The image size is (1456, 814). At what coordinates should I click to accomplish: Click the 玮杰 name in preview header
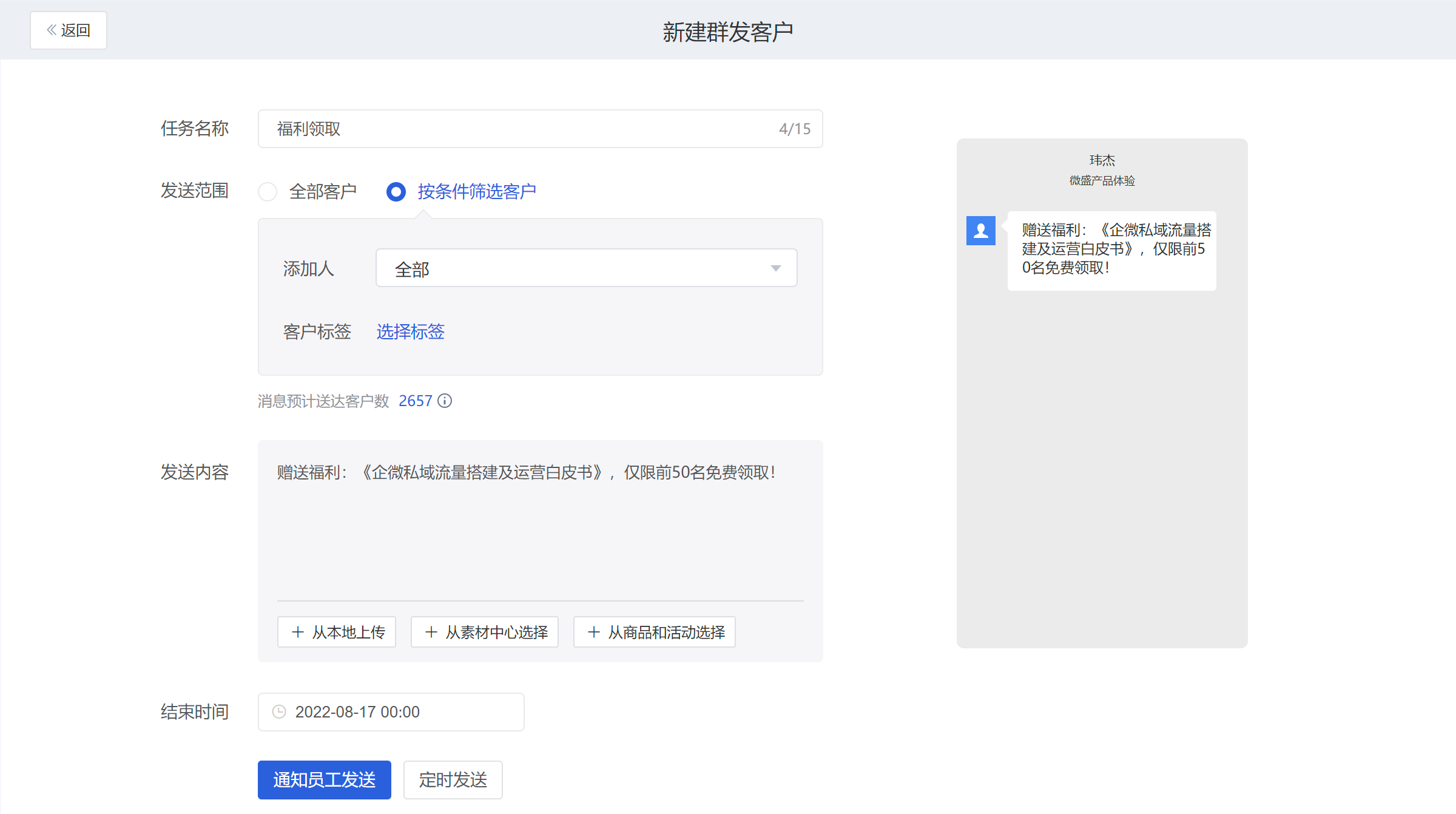[1102, 160]
